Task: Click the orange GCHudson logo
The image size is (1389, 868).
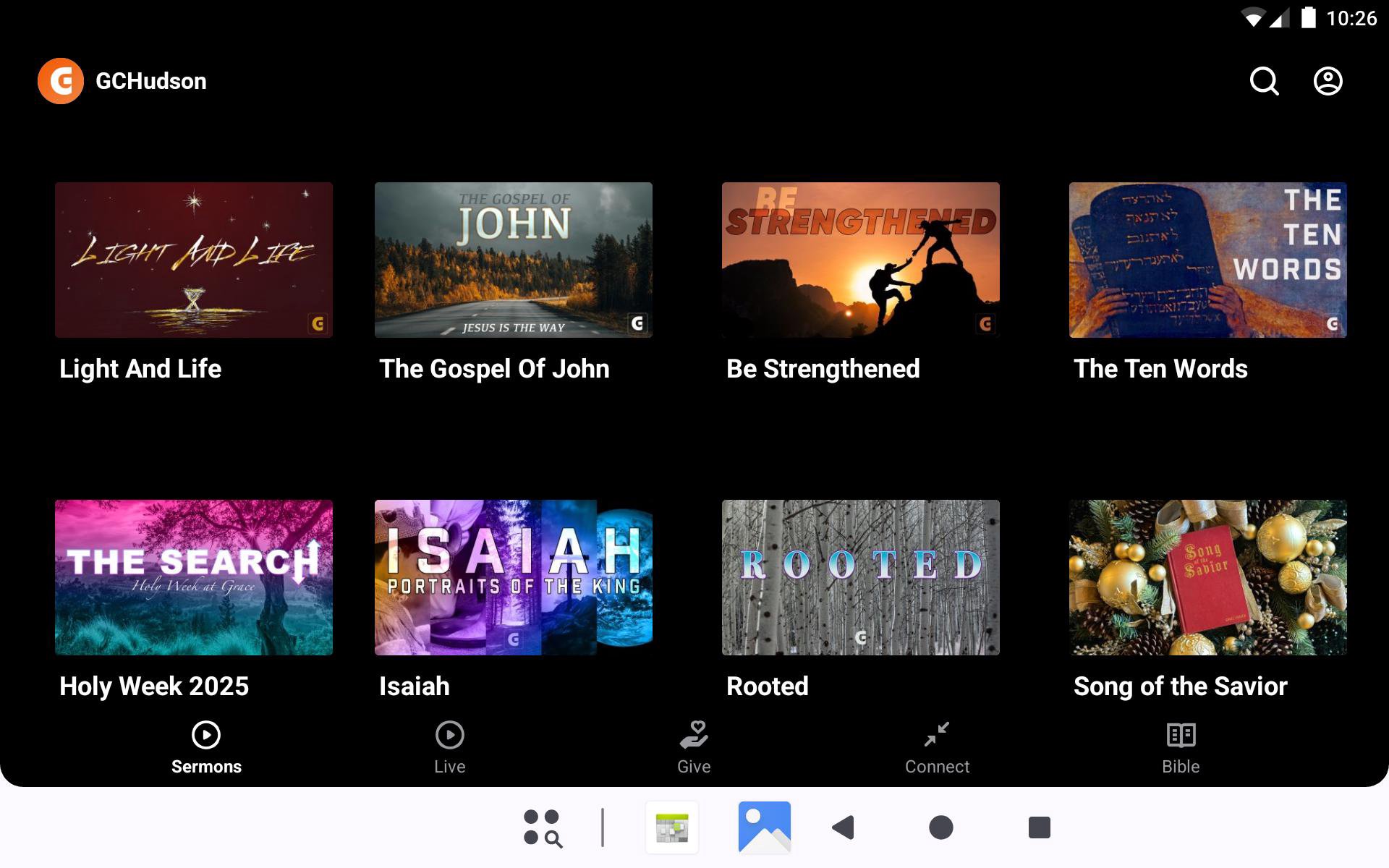Action: click(61, 81)
